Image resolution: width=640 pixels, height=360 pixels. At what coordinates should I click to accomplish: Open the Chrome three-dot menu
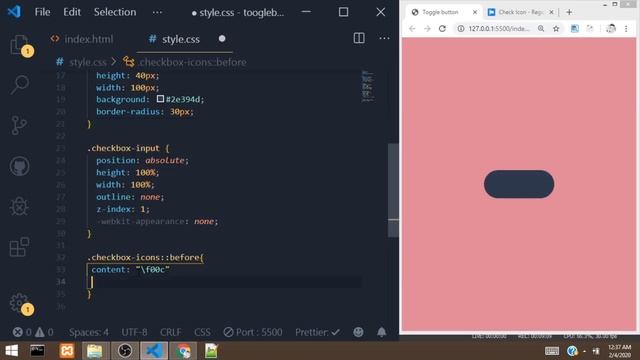pos(626,29)
